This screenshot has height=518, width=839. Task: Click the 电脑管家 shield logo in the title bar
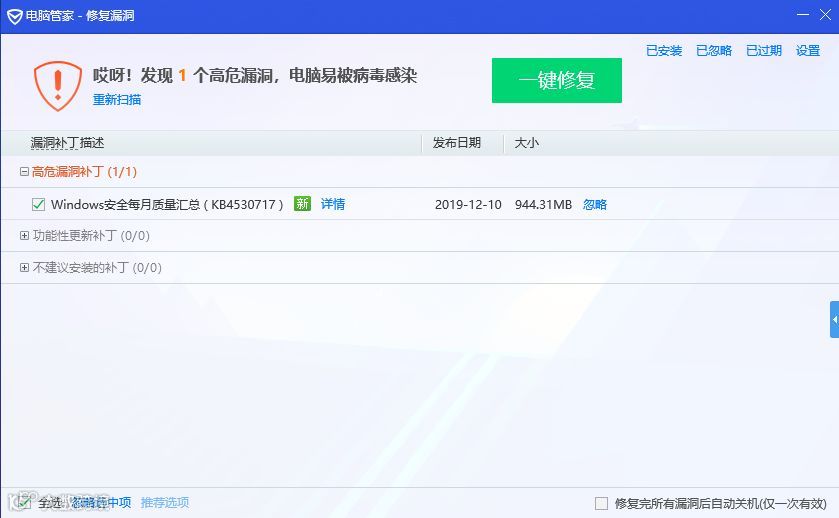14,17
